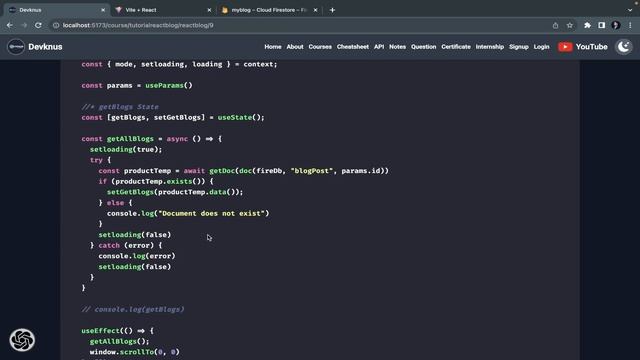Click the 'catch (error)' line
The image size is (640, 360).
click(x=126, y=245)
